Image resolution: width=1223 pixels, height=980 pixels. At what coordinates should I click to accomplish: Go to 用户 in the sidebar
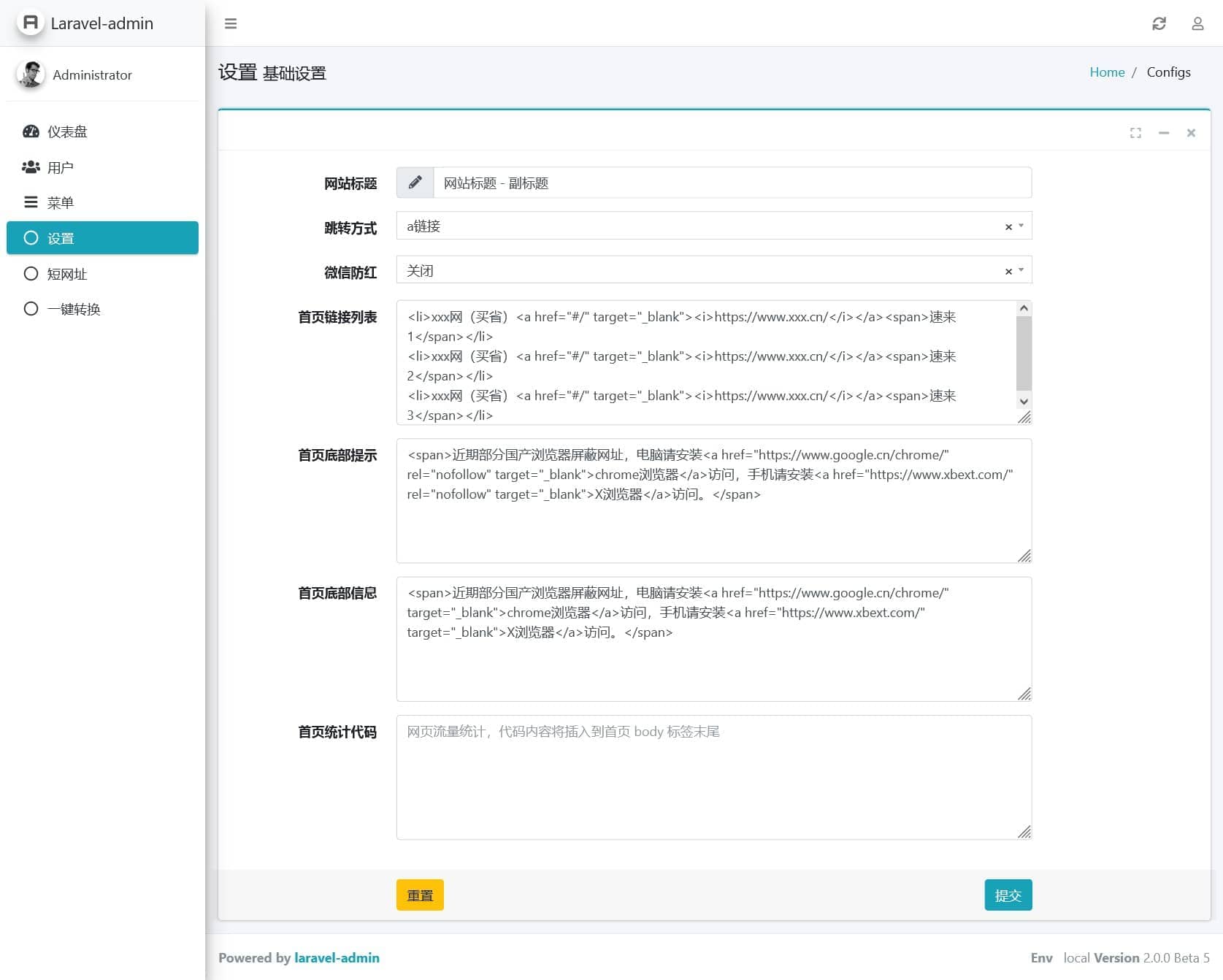pos(60,167)
